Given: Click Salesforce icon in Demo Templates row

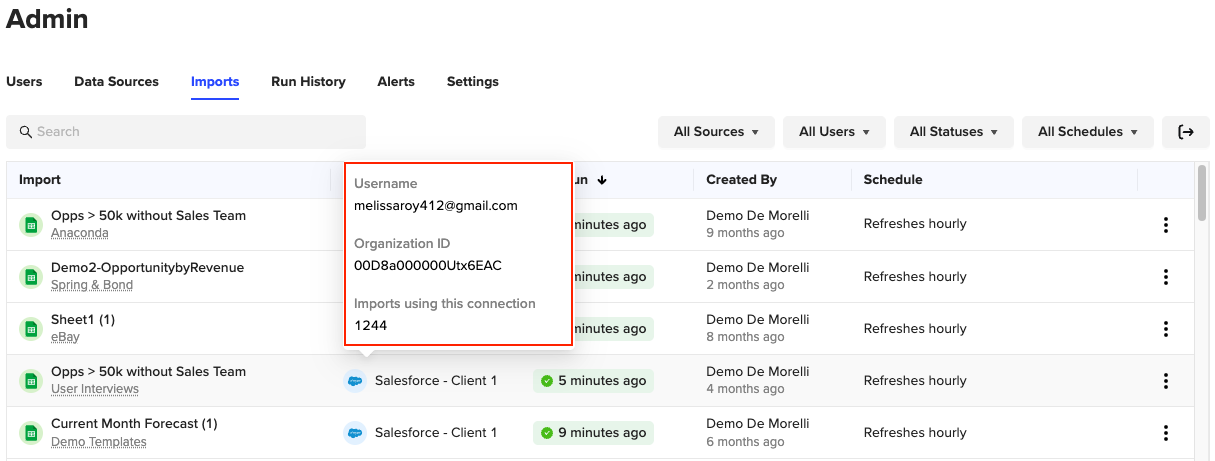Looking at the screenshot, I should 355,433.
